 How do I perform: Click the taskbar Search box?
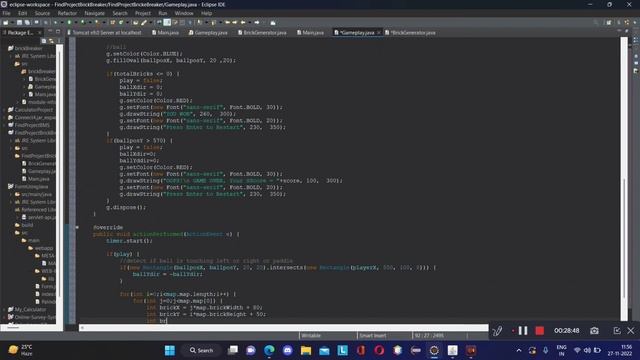(202, 350)
